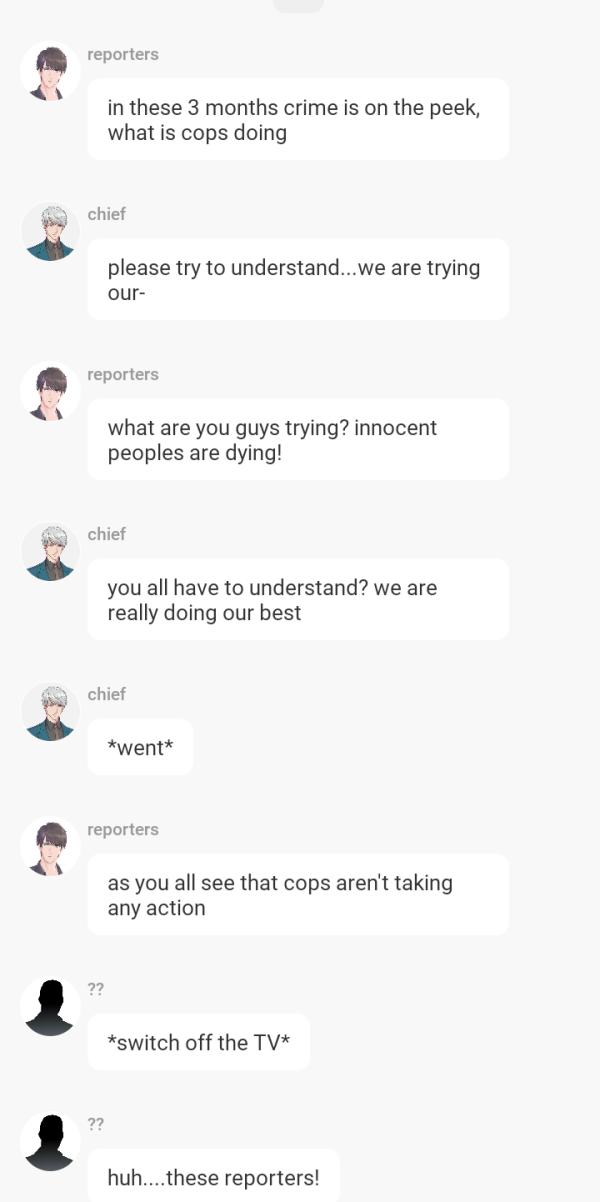Tap the '??' name above '*switch off the TV*'

tap(96, 989)
